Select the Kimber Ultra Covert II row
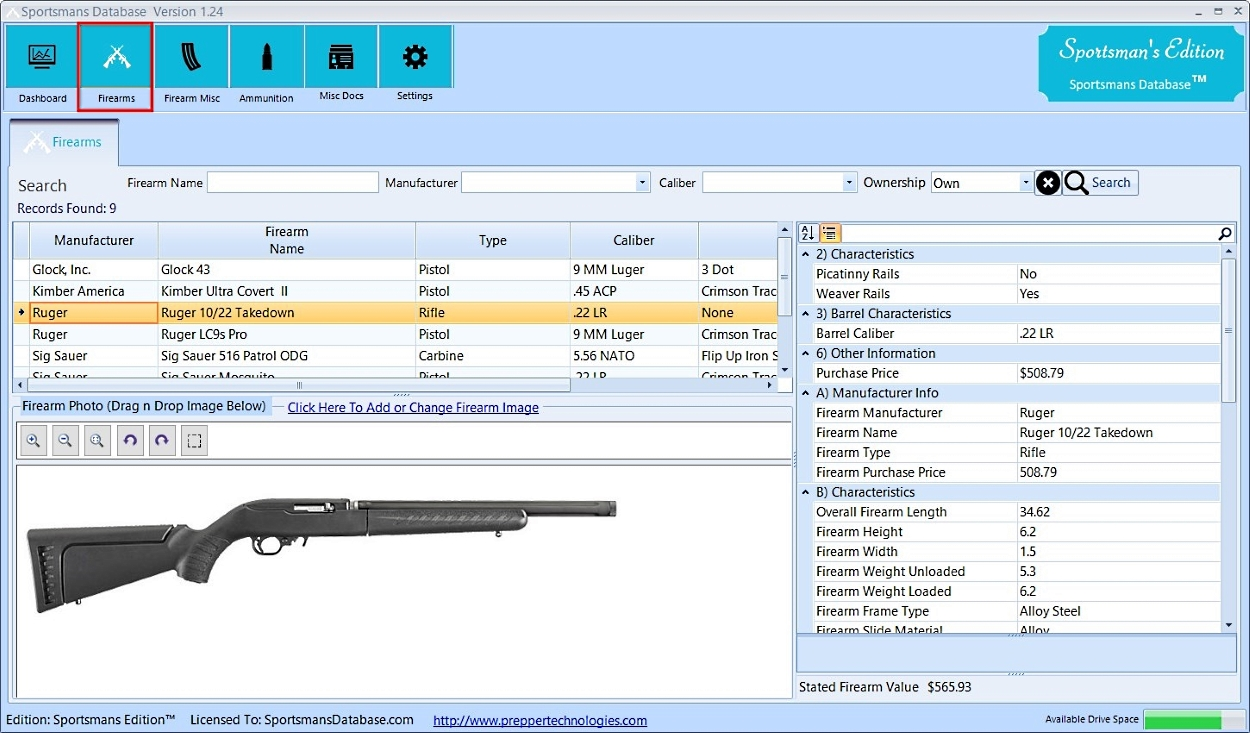 pos(395,291)
